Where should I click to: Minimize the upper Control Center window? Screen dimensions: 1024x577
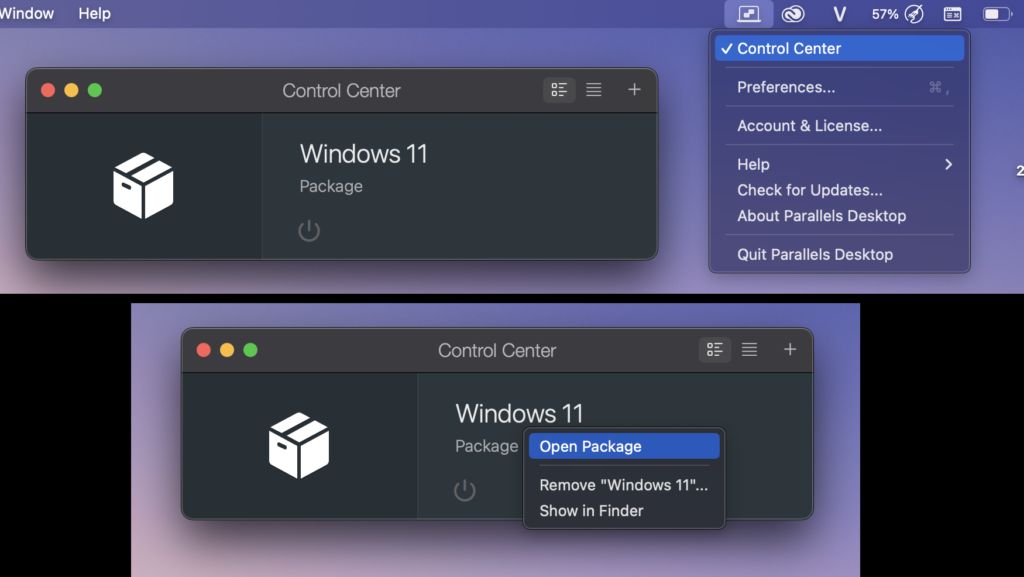pyautogui.click(x=71, y=90)
